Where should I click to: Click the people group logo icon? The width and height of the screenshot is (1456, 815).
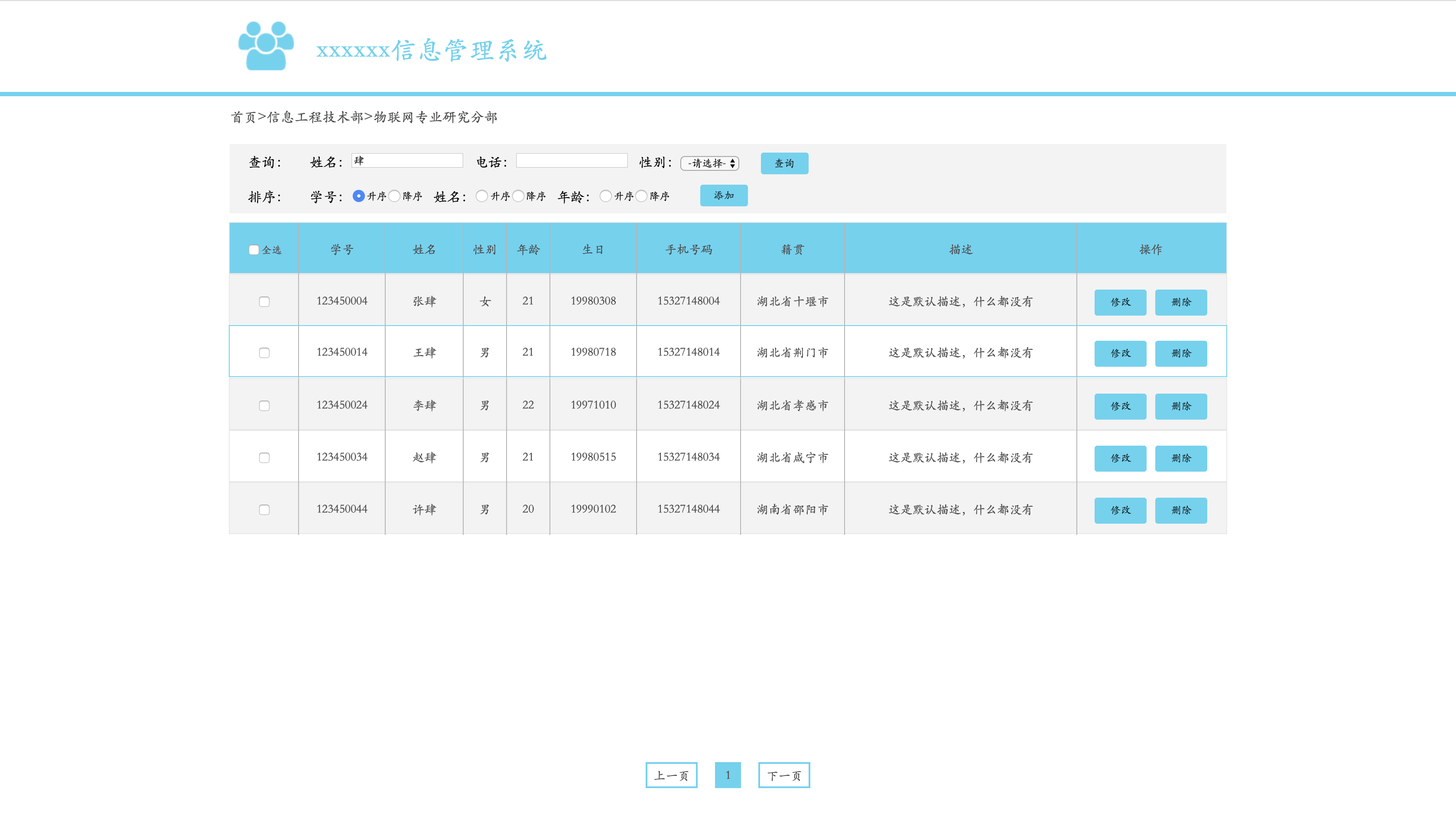[266, 46]
